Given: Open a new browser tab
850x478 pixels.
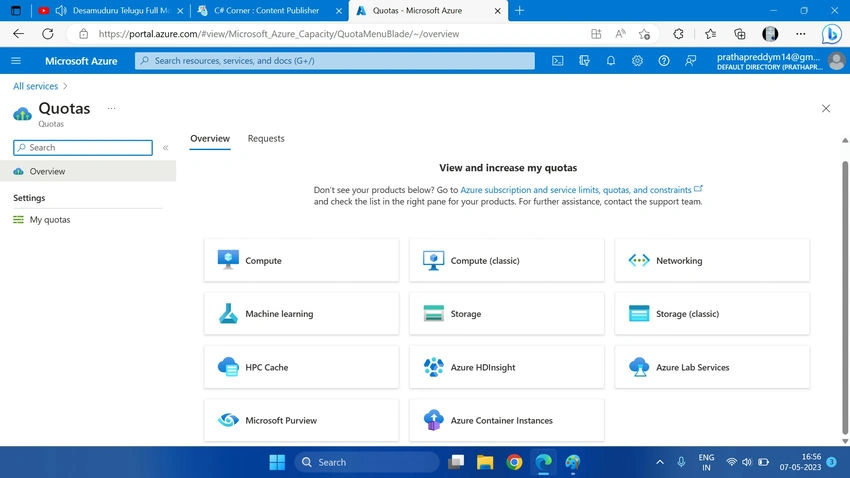Looking at the screenshot, I should tap(519, 10).
